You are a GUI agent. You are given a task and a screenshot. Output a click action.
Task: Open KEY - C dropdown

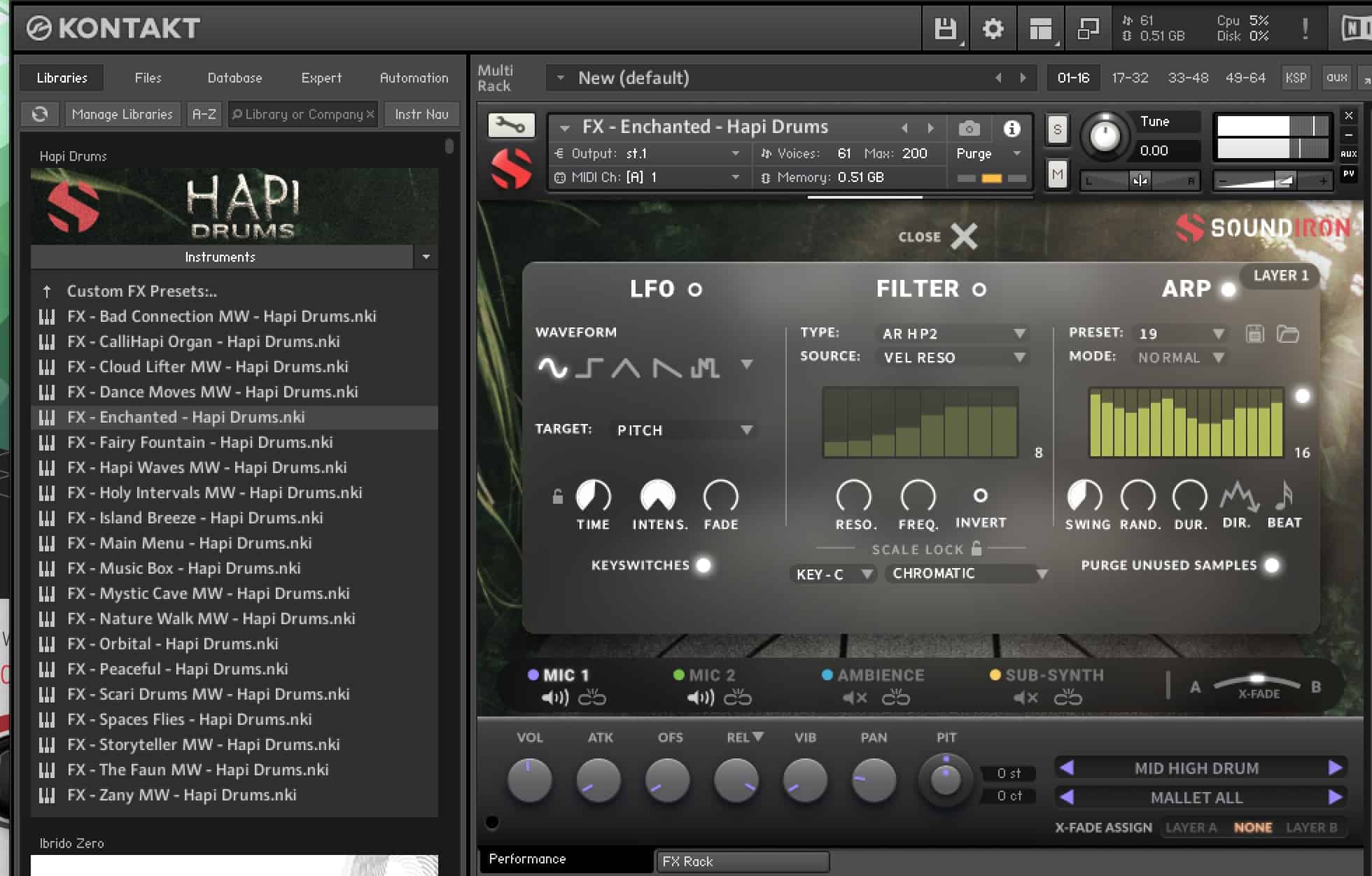pos(833,574)
